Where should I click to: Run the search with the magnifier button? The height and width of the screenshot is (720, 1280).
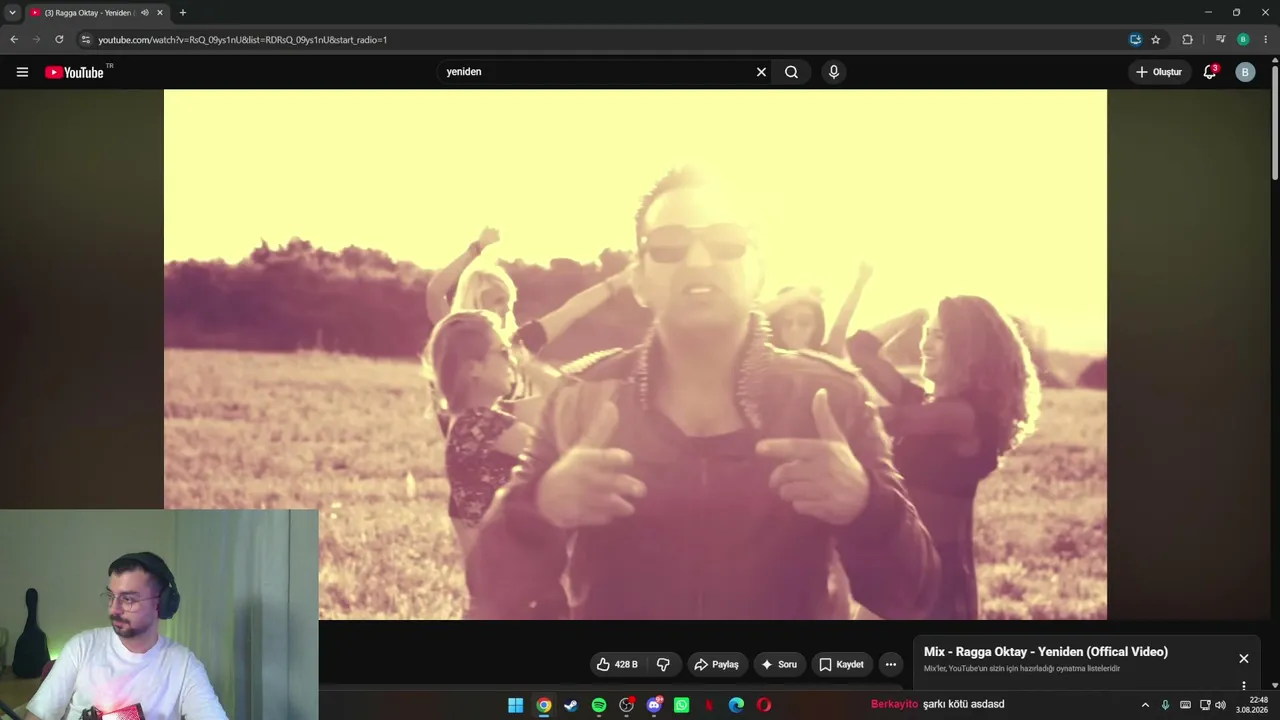[x=791, y=72]
